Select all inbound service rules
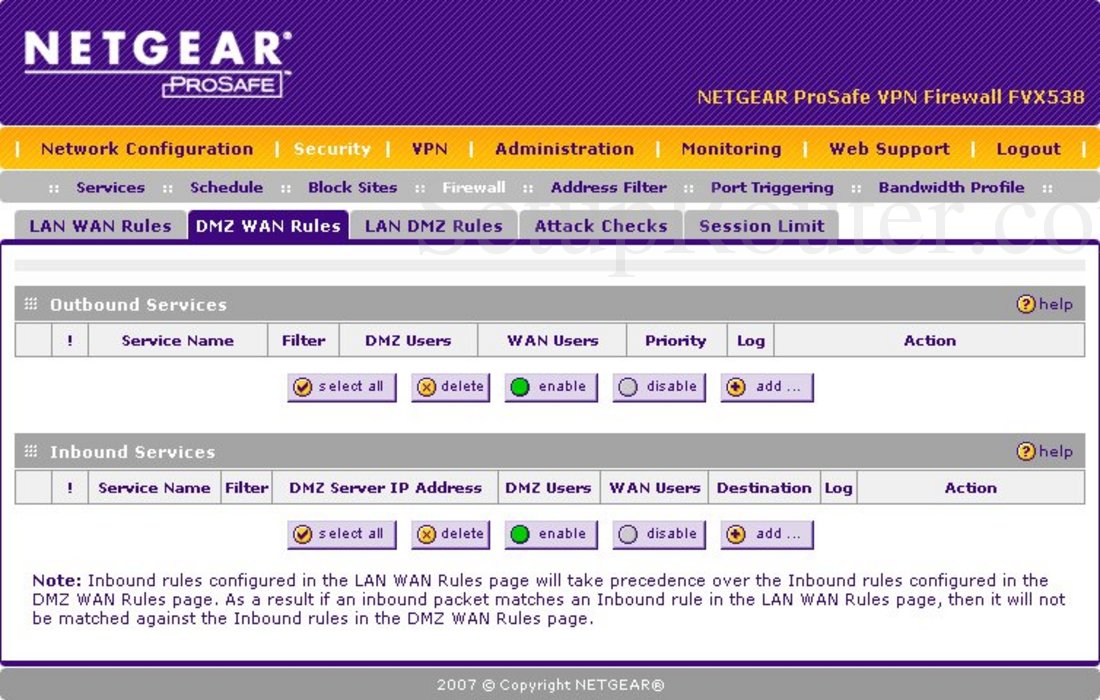The image size is (1100, 700). pos(341,534)
